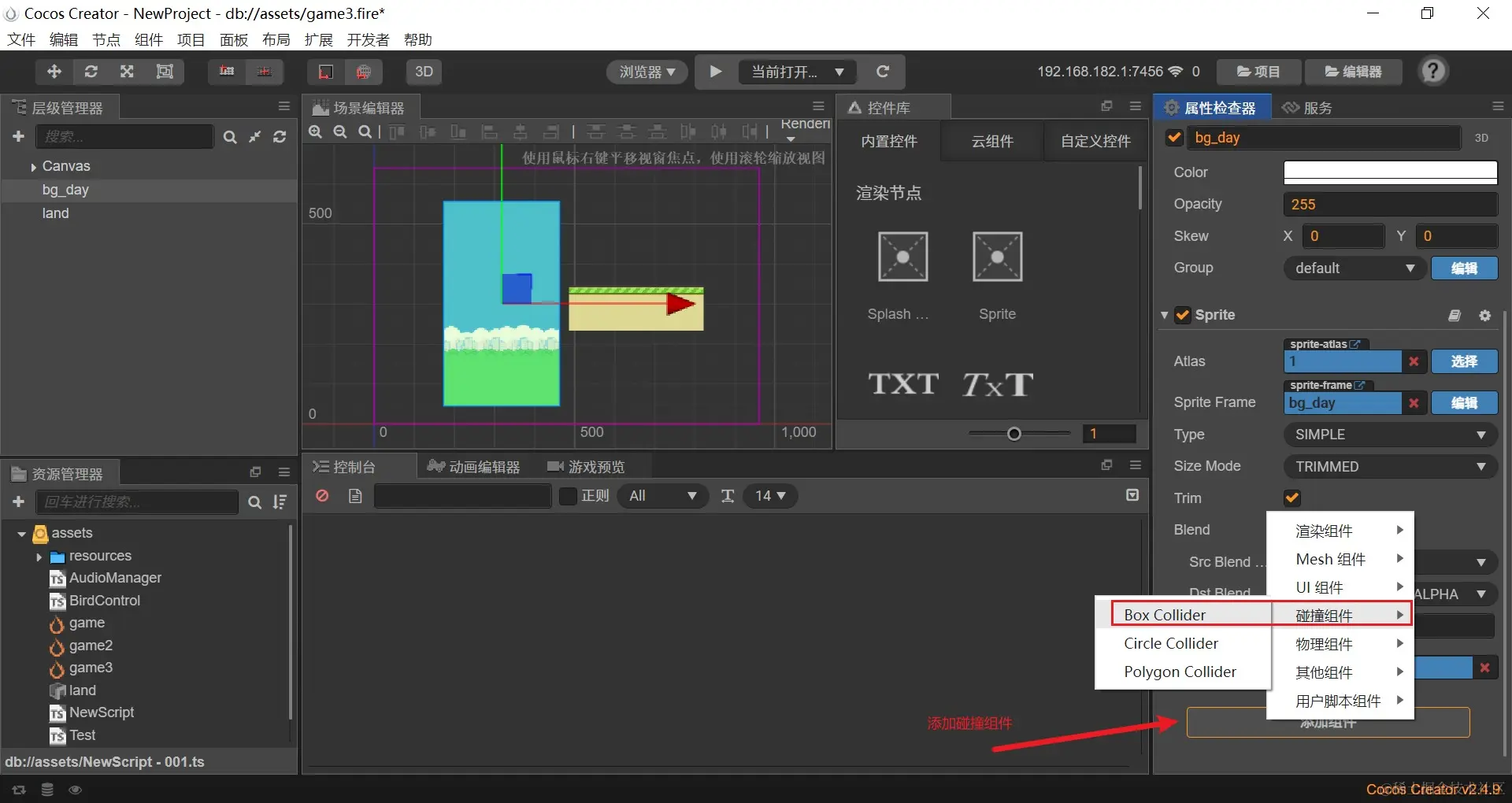Pick the Sprite render node
This screenshot has height=803, width=1512.
coord(998,257)
